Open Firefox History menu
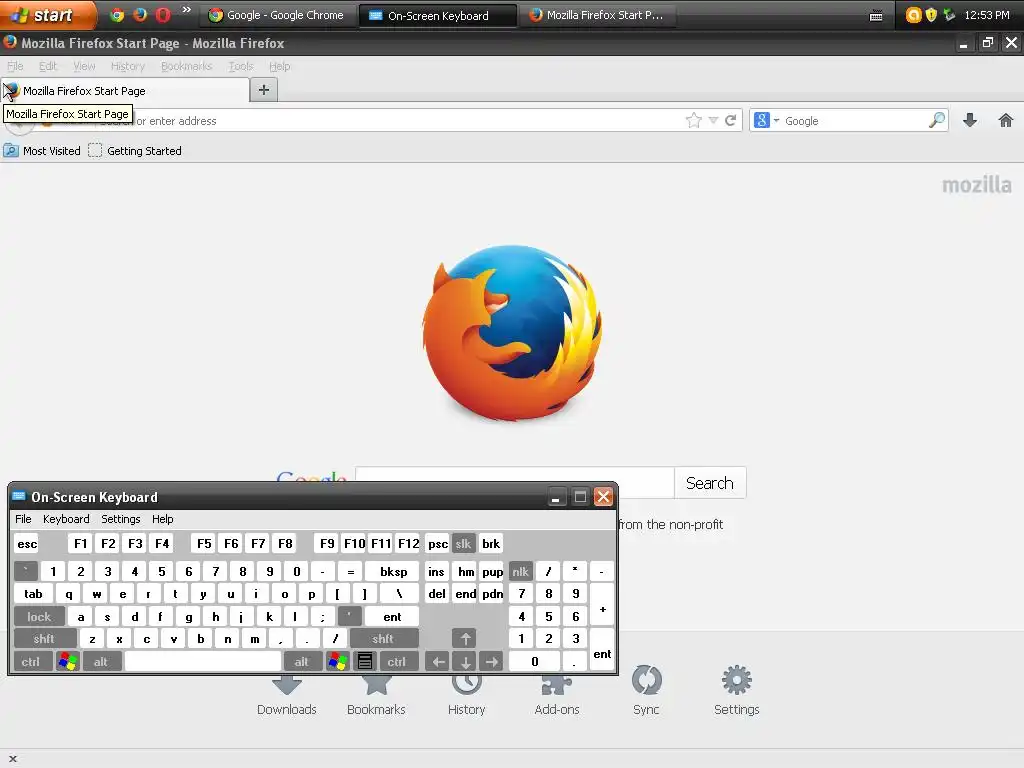Viewport: 1024px width, 768px height. [x=128, y=66]
